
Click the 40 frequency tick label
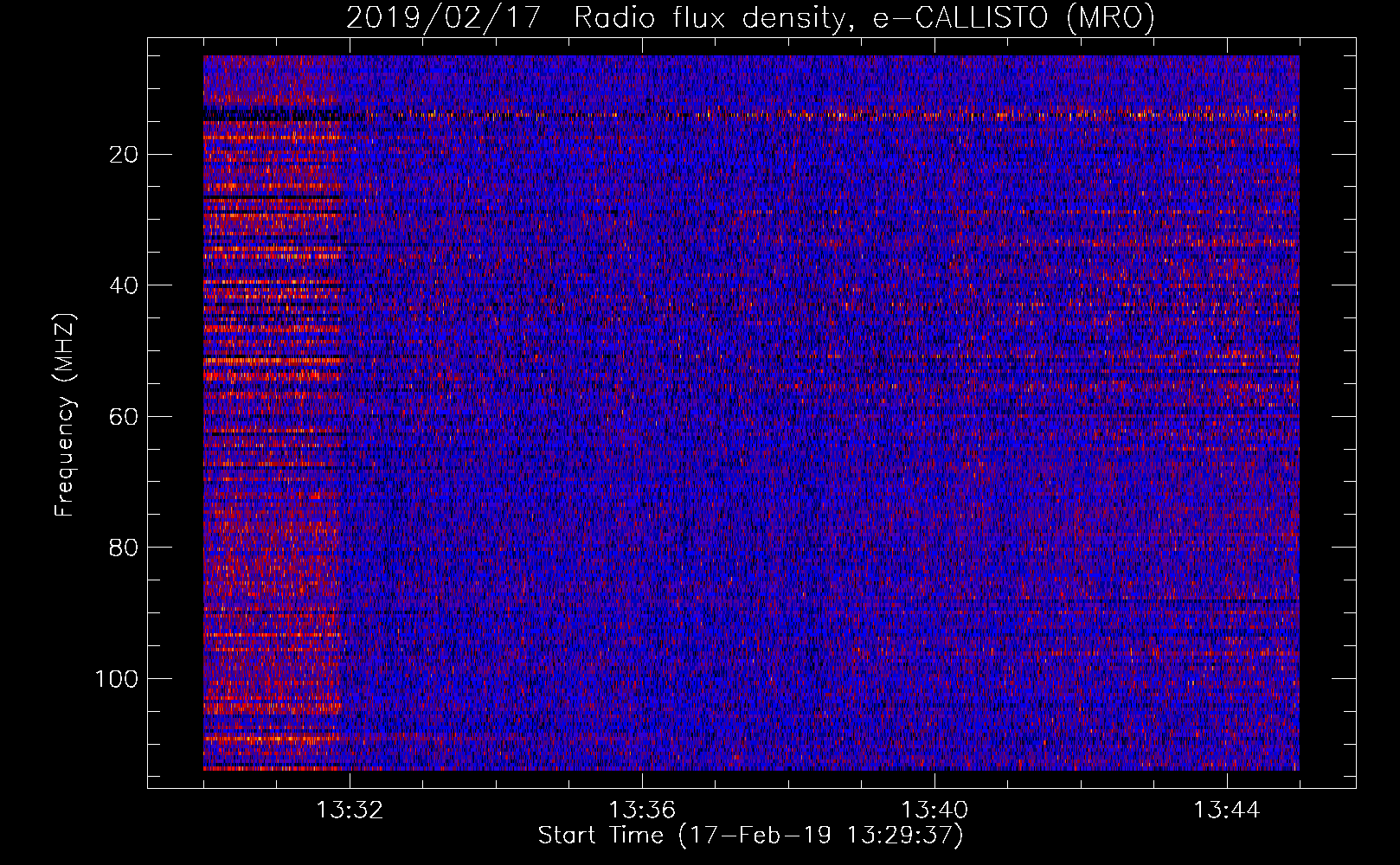(x=125, y=285)
